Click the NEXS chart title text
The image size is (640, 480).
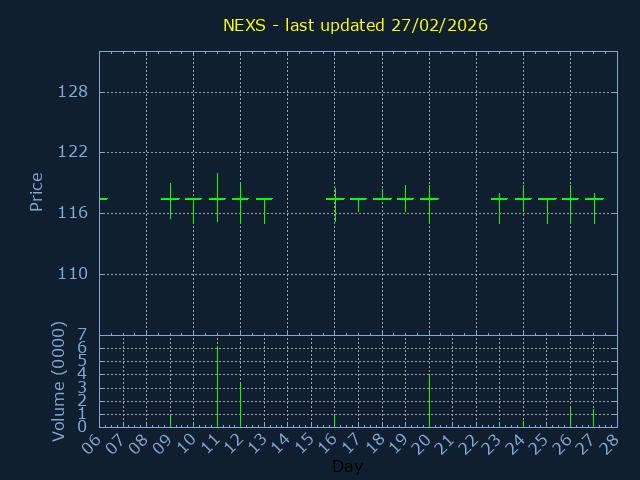coord(355,24)
